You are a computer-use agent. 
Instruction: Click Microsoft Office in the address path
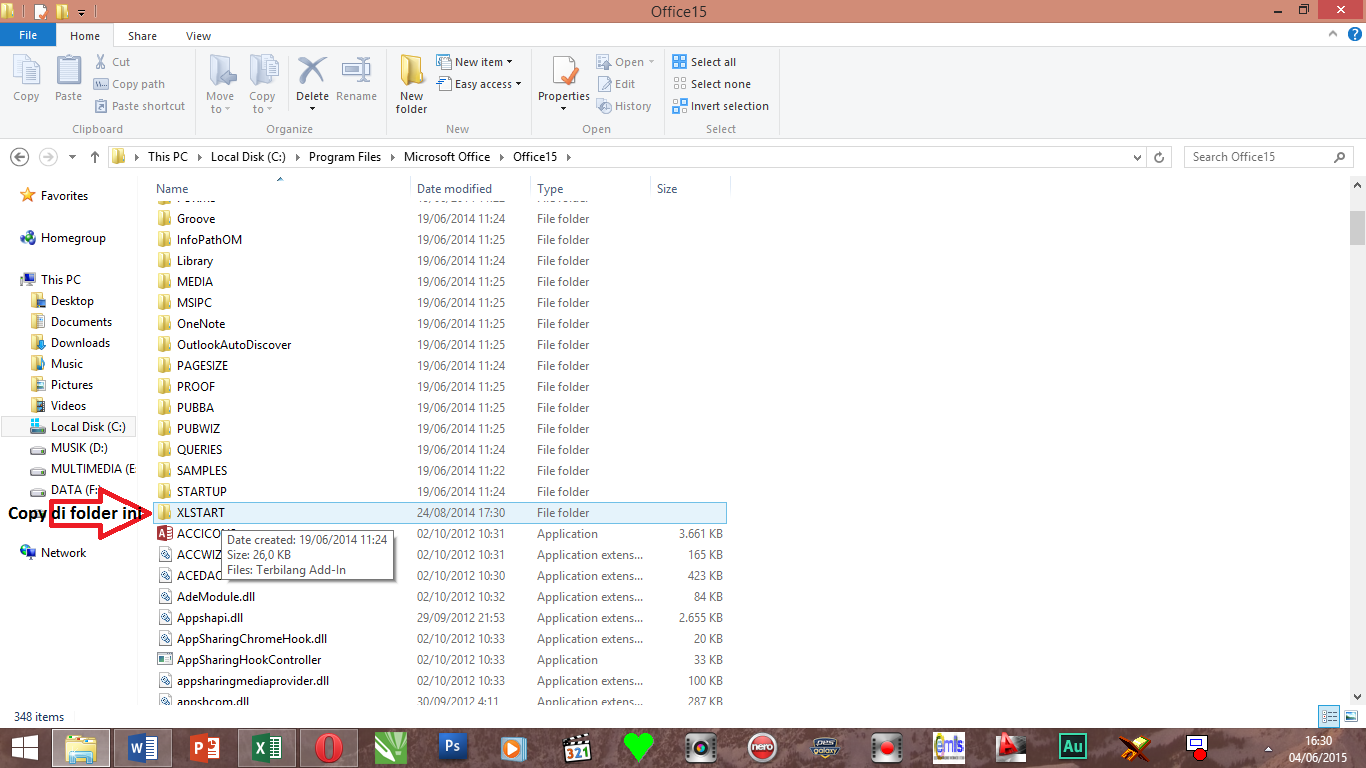click(447, 157)
